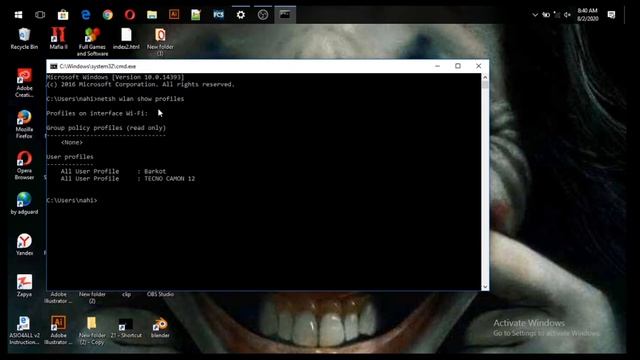Switch to OBS Studio in the taskbar

pyautogui.click(x=263, y=15)
